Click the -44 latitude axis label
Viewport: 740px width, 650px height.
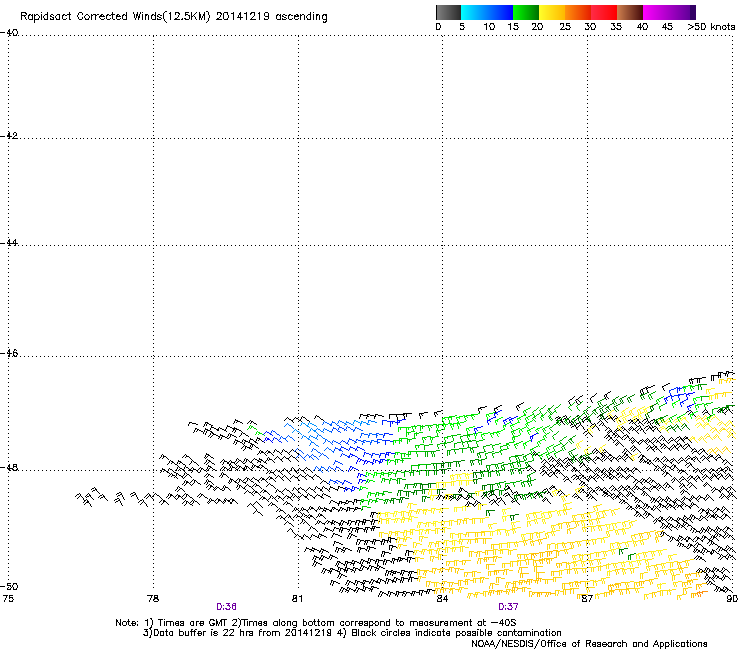click(x=9, y=243)
